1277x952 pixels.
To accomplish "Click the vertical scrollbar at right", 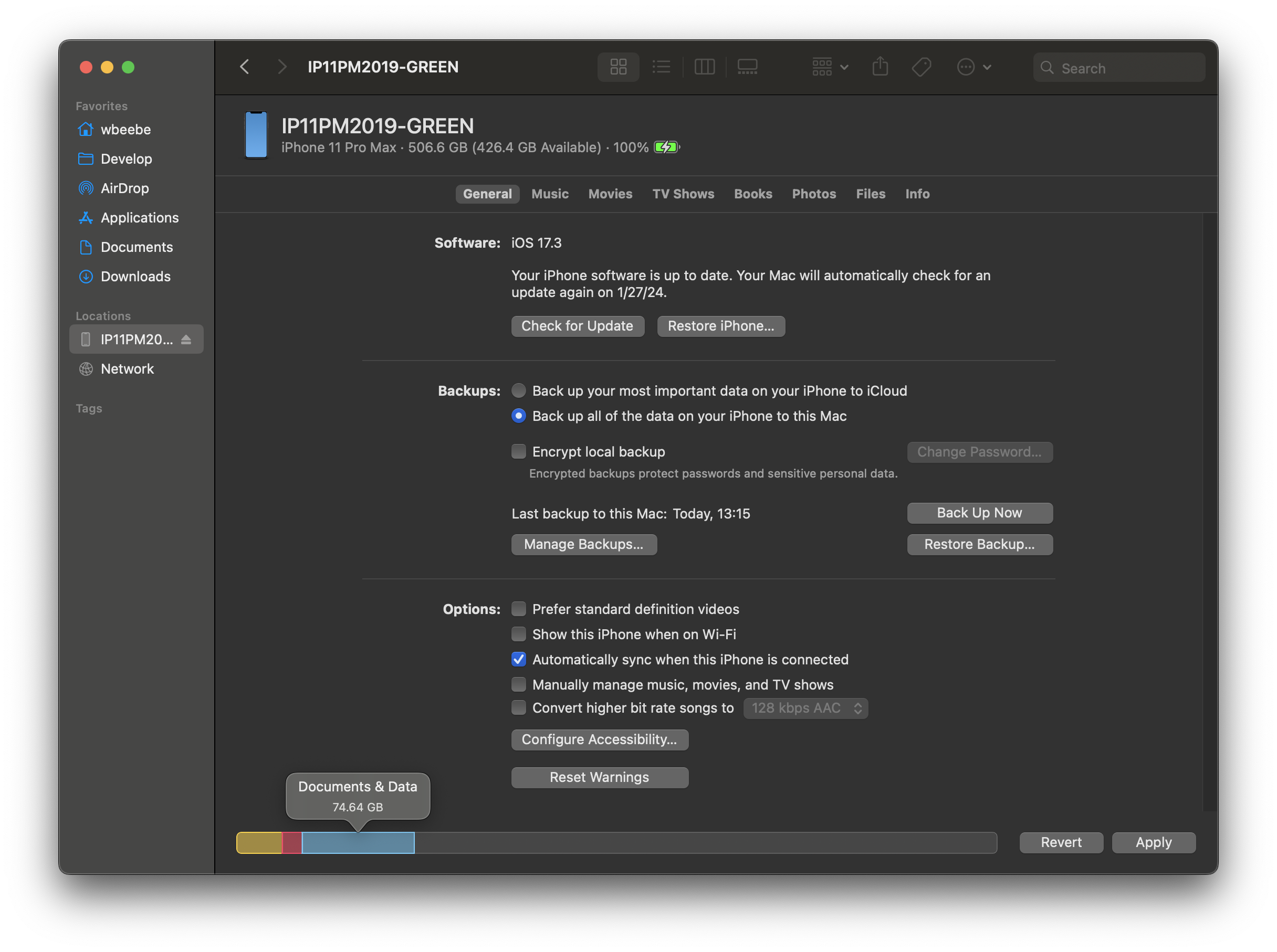I will [x=1210, y=512].
